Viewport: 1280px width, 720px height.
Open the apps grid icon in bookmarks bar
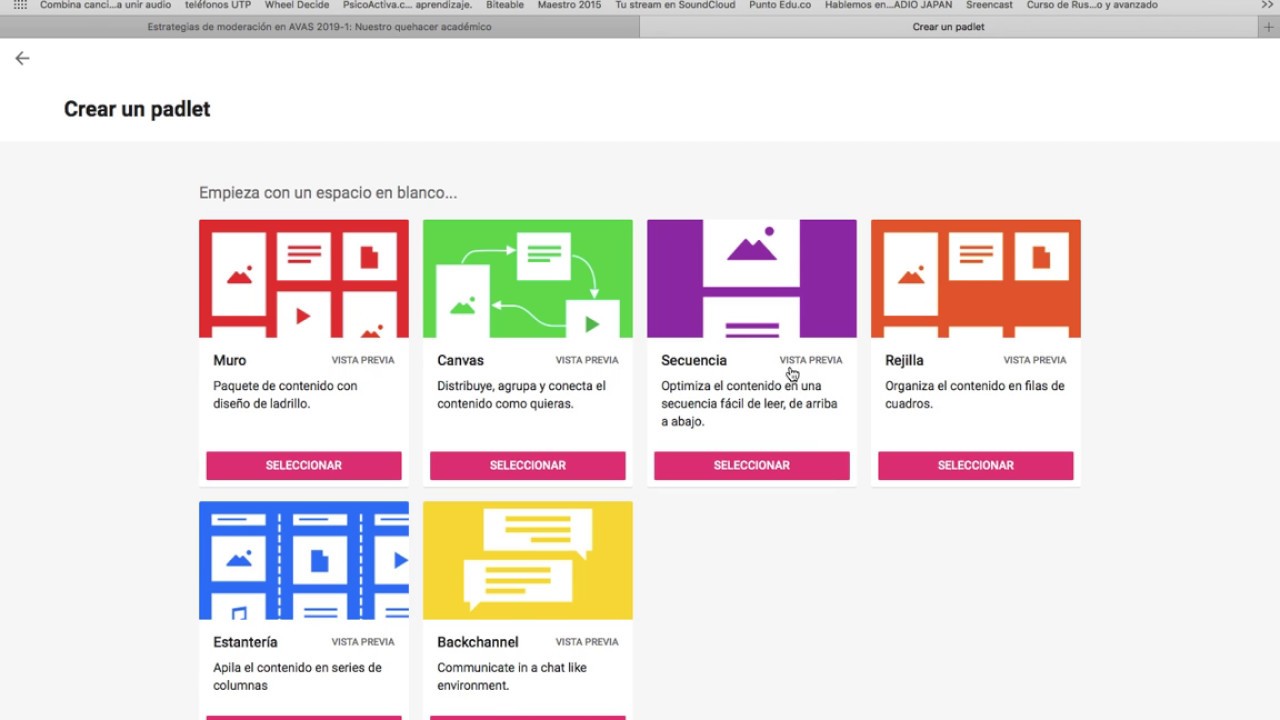[x=20, y=5]
